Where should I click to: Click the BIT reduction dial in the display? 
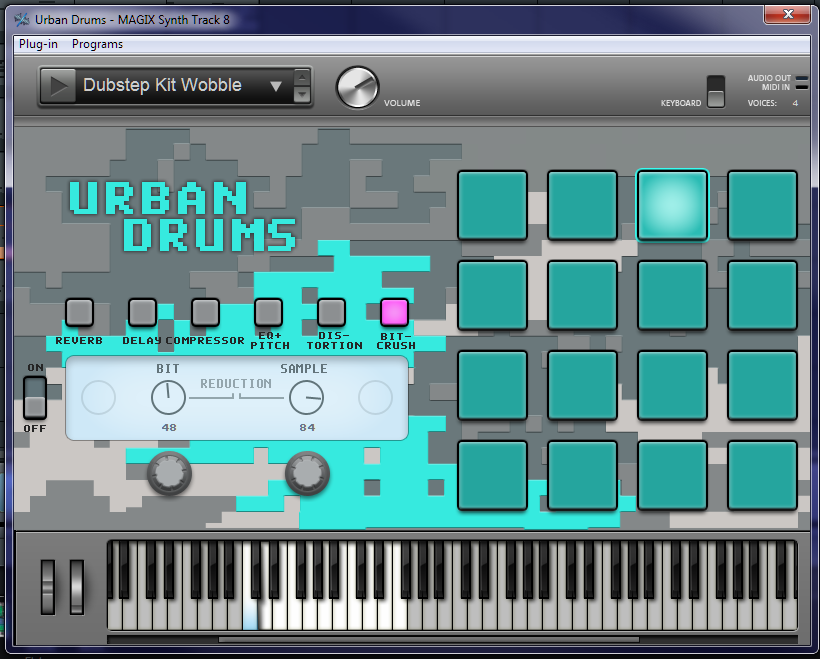coord(168,397)
